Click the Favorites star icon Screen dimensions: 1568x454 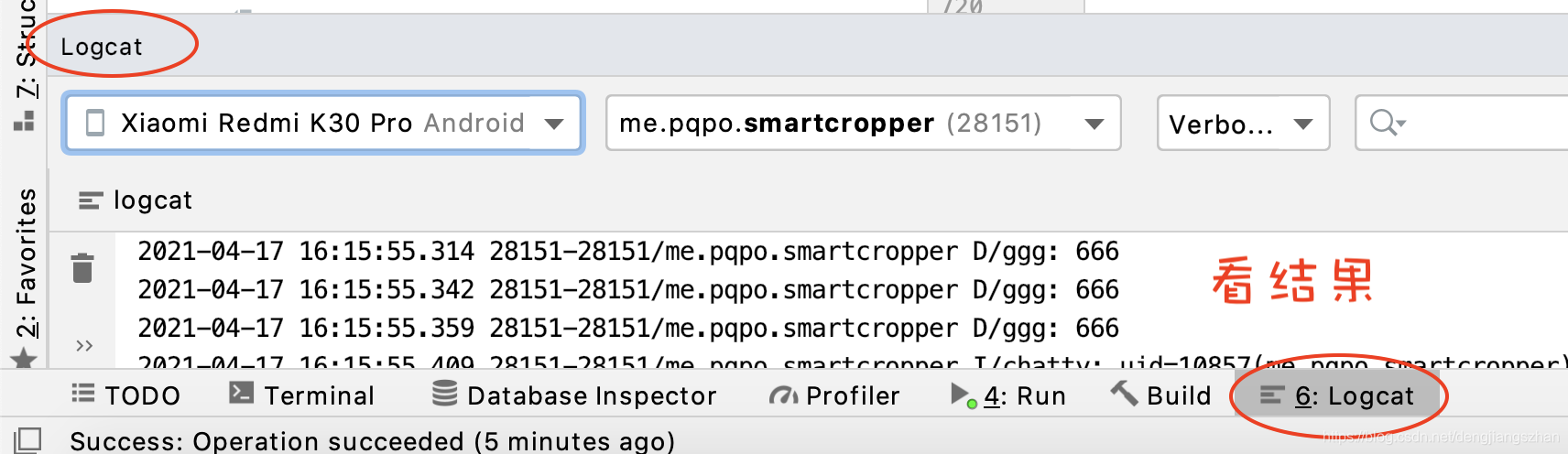coord(25,358)
